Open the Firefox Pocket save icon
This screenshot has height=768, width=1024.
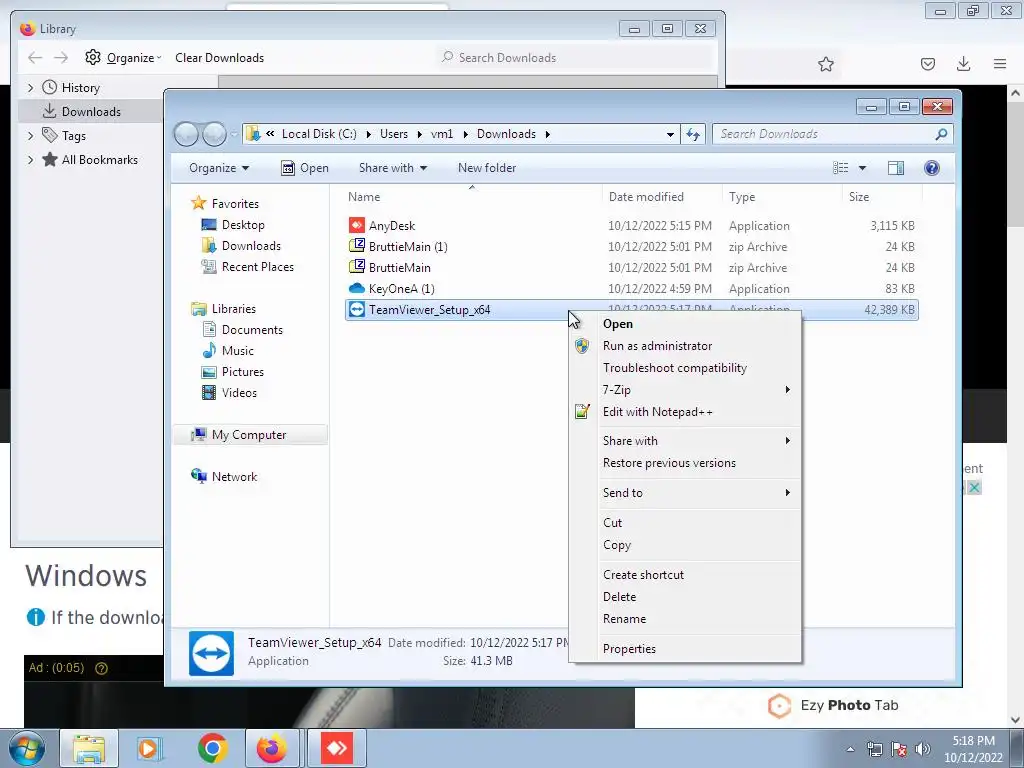point(927,64)
